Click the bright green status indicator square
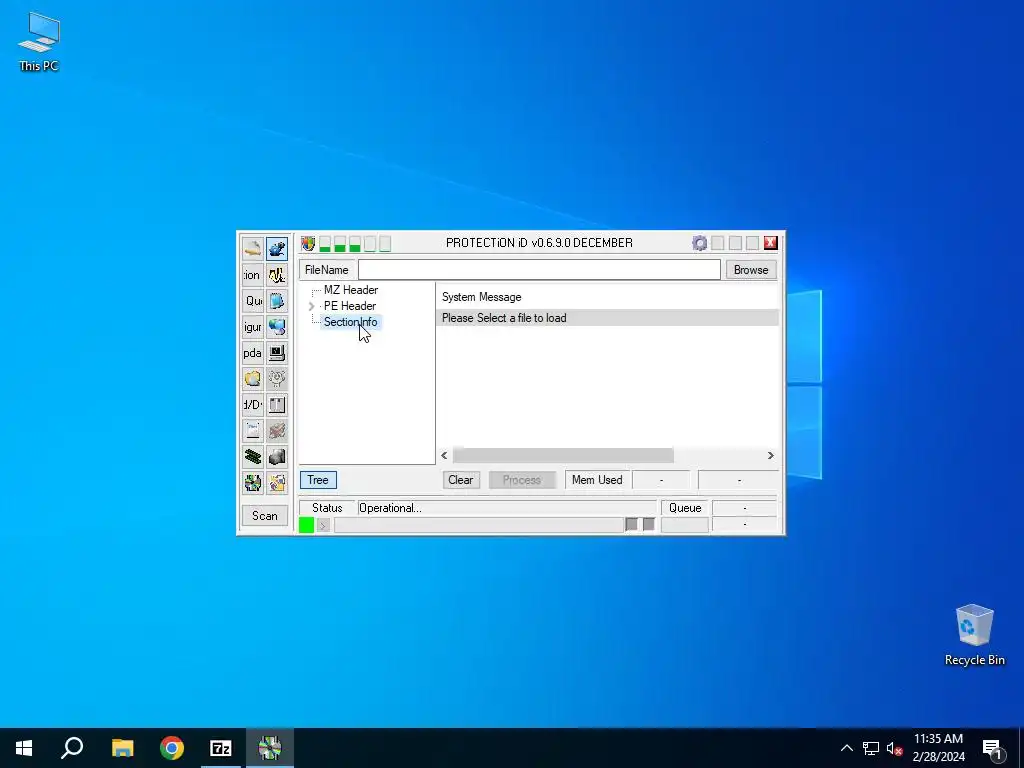 click(306, 525)
